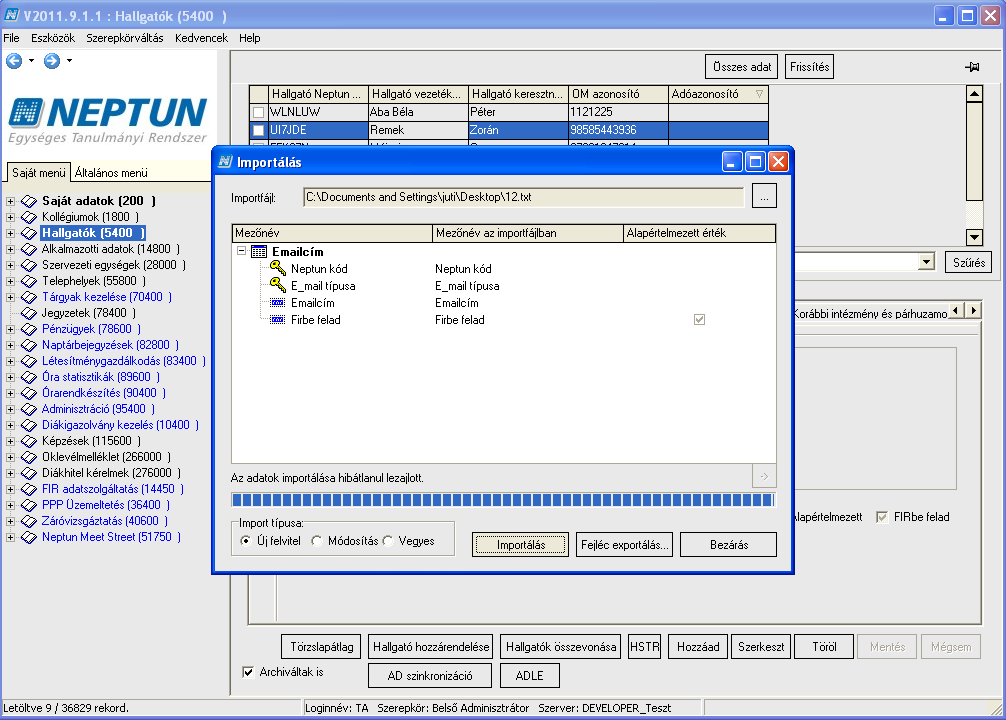Click the Létesítménygazdálkodás tree icon
Screen dimensions: 1006x720
[x=29, y=361]
